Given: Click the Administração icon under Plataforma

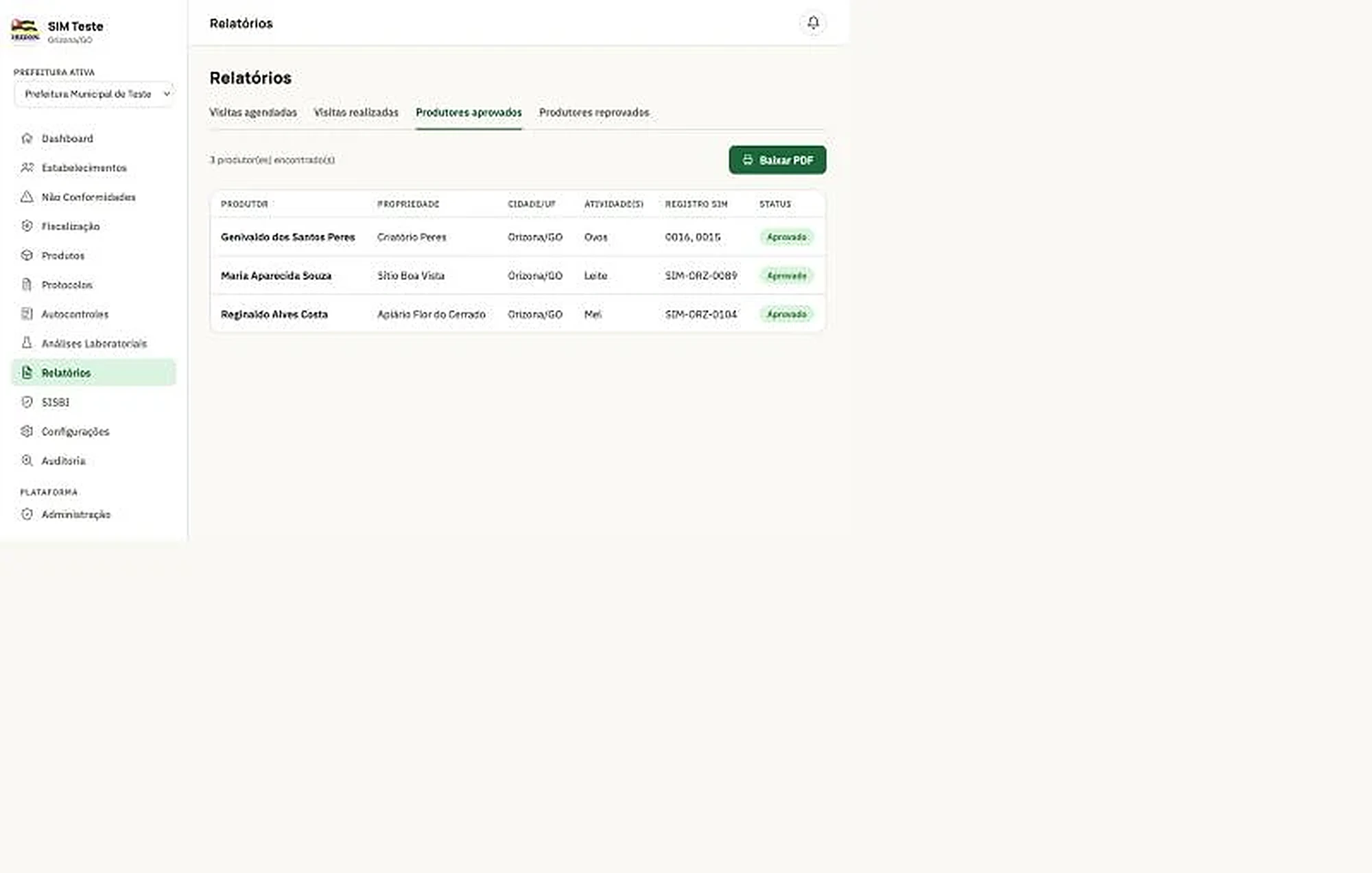Looking at the screenshot, I should (27, 514).
